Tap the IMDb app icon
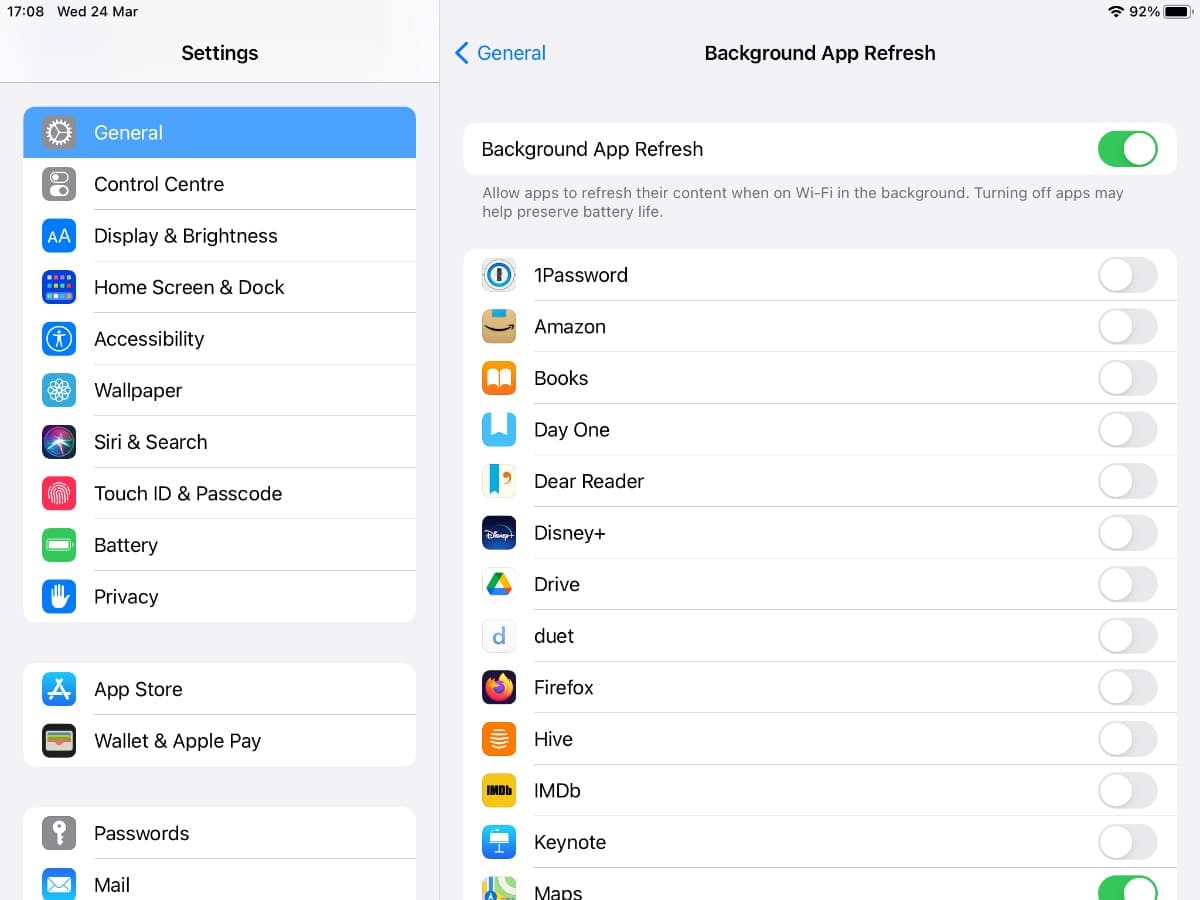The image size is (1200, 900). pos(499,791)
